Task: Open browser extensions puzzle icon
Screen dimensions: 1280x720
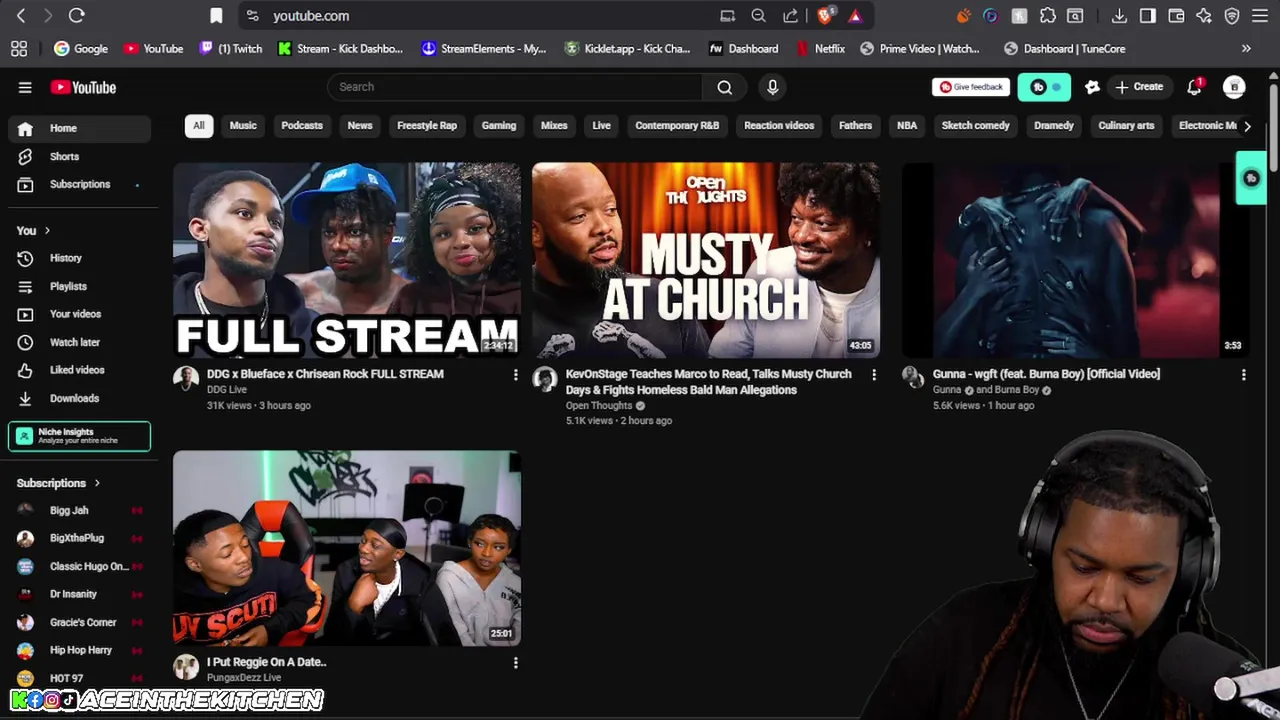Action: click(x=1048, y=16)
